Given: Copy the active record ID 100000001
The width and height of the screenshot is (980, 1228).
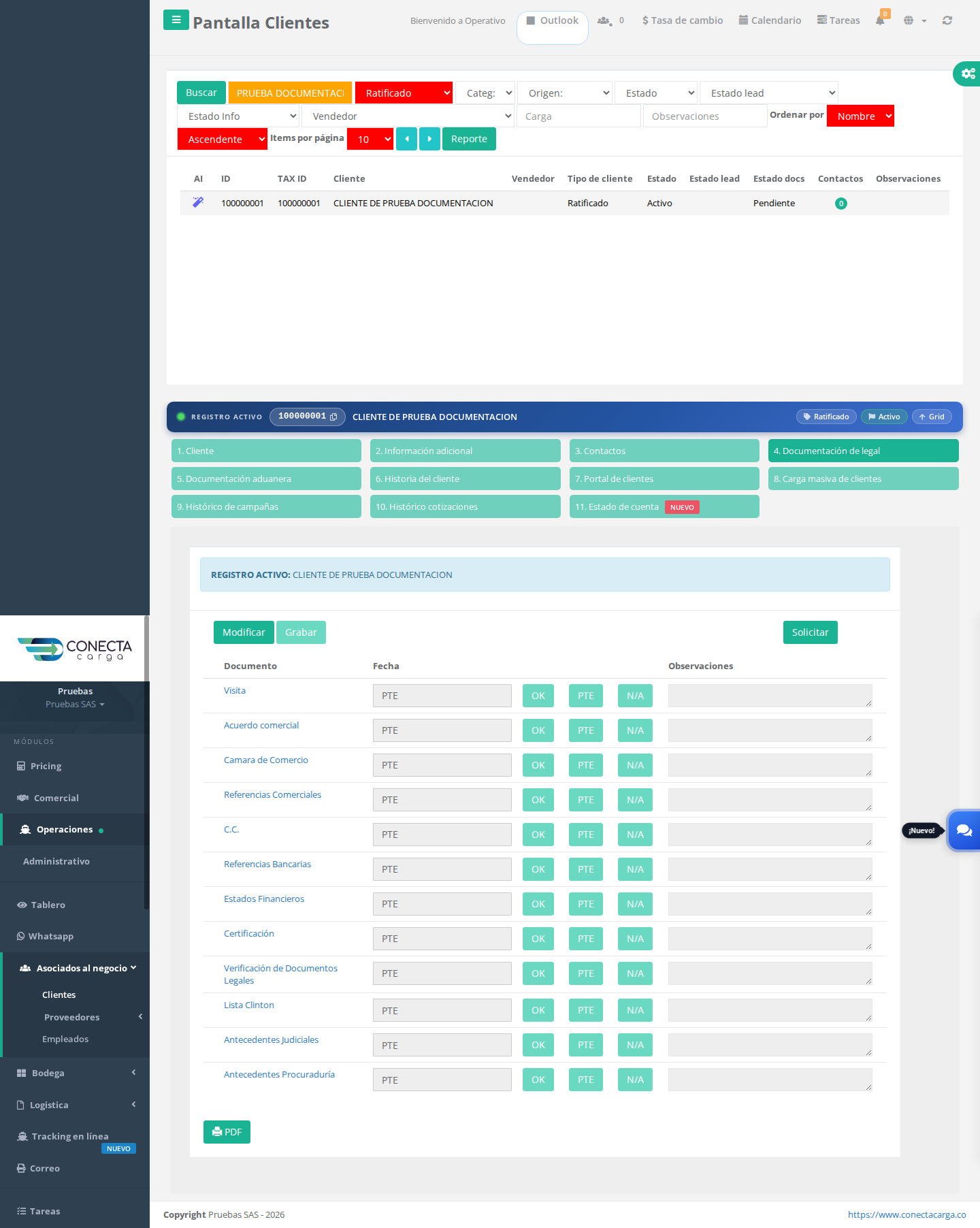Looking at the screenshot, I should 333,417.
